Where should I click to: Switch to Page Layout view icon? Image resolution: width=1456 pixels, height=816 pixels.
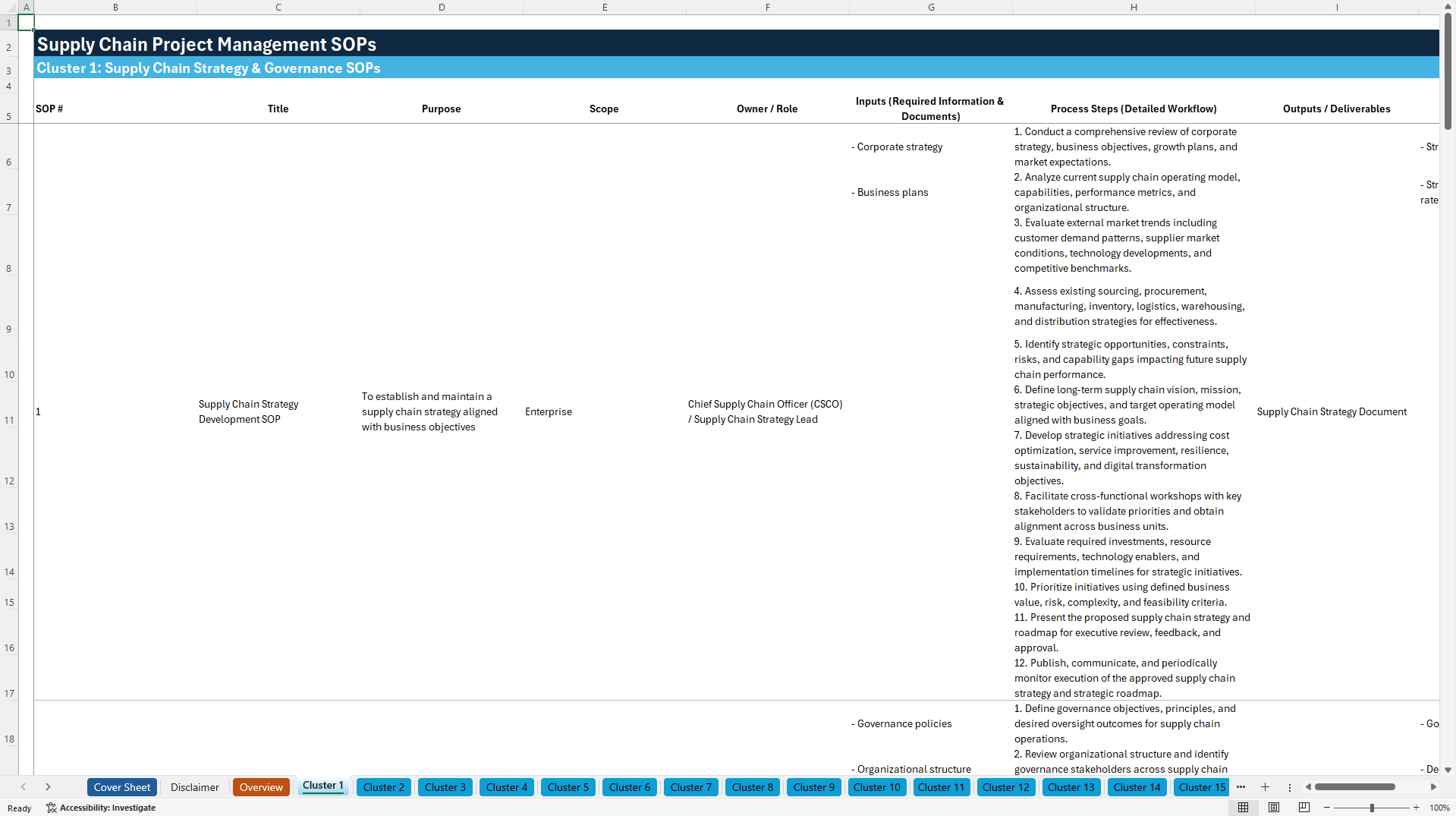click(x=1274, y=808)
